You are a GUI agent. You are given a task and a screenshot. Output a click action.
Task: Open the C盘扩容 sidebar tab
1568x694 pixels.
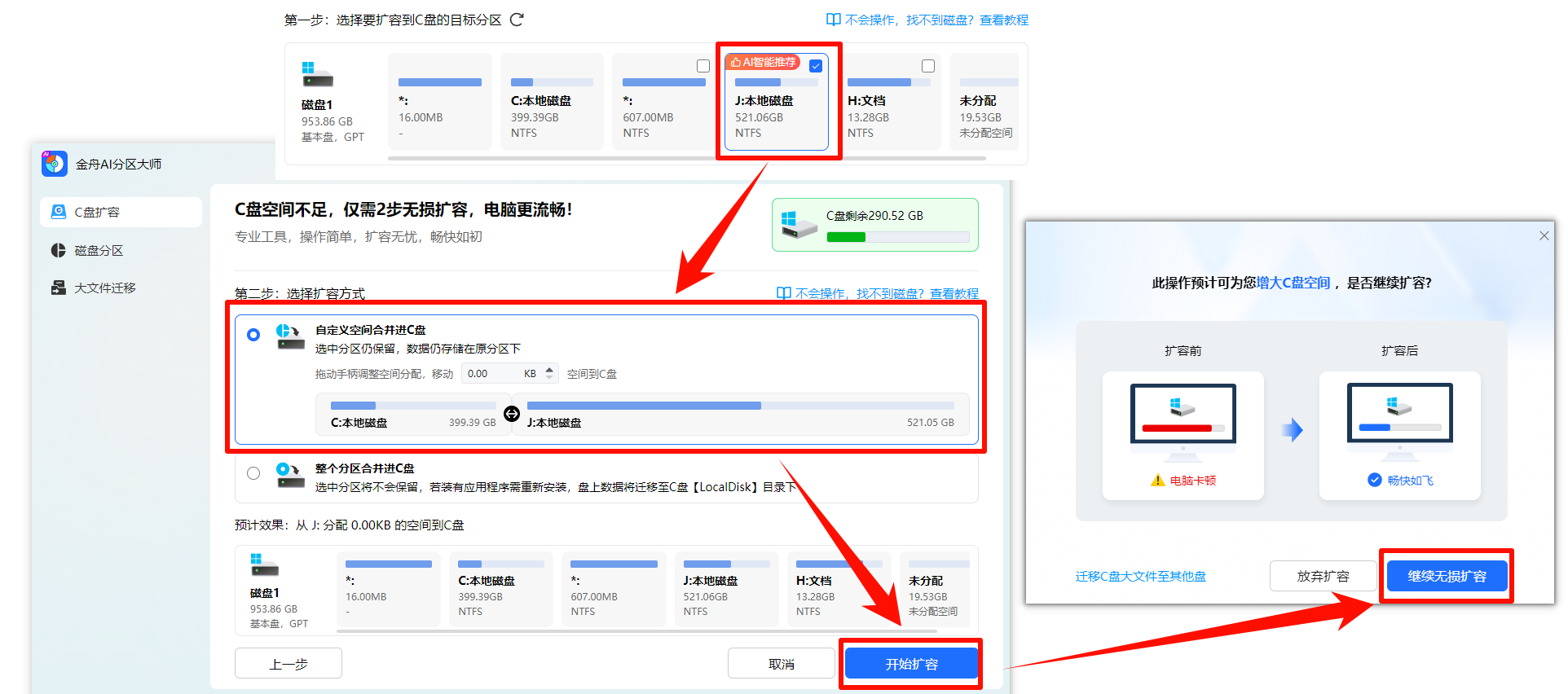(121, 212)
